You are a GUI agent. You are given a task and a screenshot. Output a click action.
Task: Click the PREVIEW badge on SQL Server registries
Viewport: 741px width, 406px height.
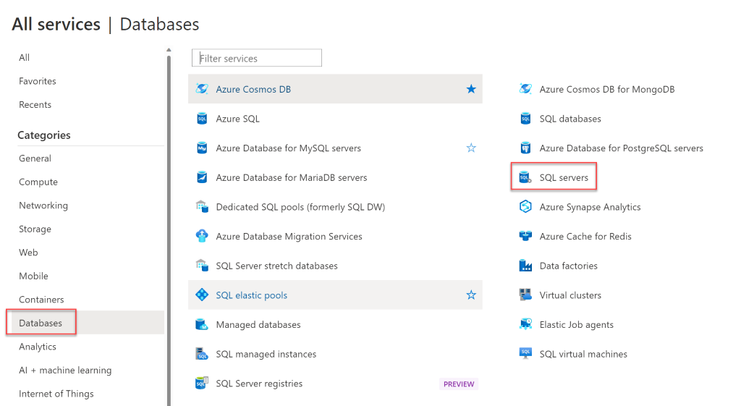458,384
